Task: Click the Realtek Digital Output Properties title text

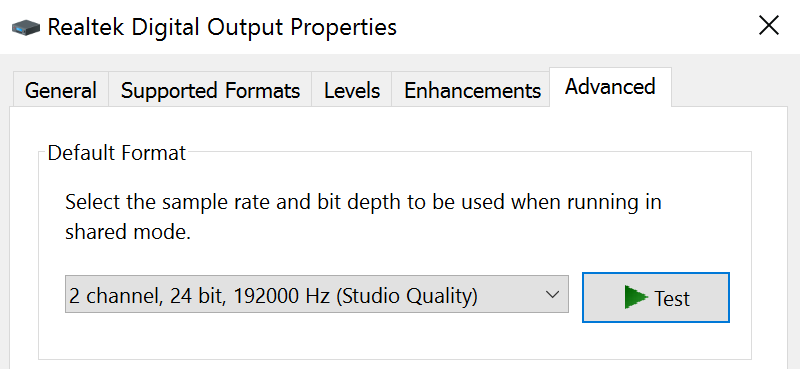Action: coord(222,27)
